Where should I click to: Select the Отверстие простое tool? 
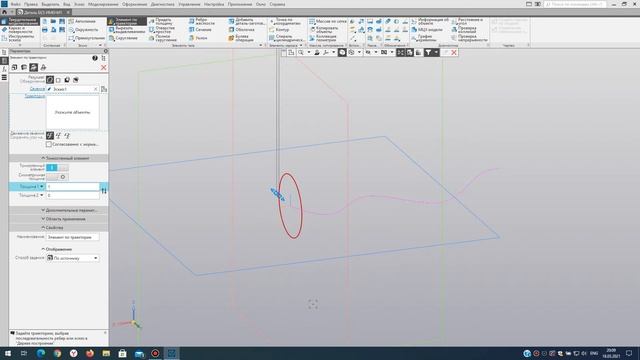click(162, 30)
